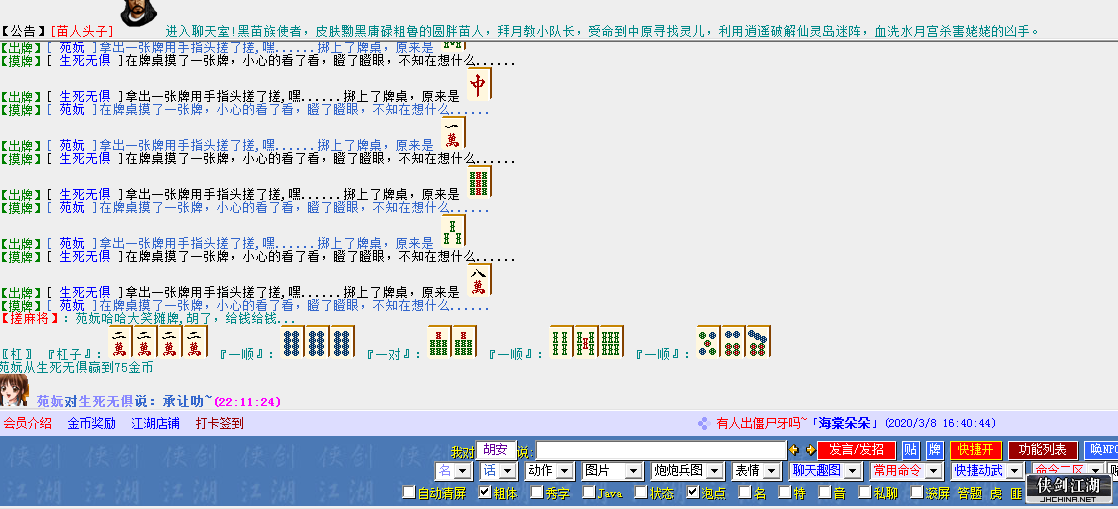Viewport: 1118px width, 509px height.
Task: Expand the 常用命令 commands dropdown
Action: [x=906, y=471]
